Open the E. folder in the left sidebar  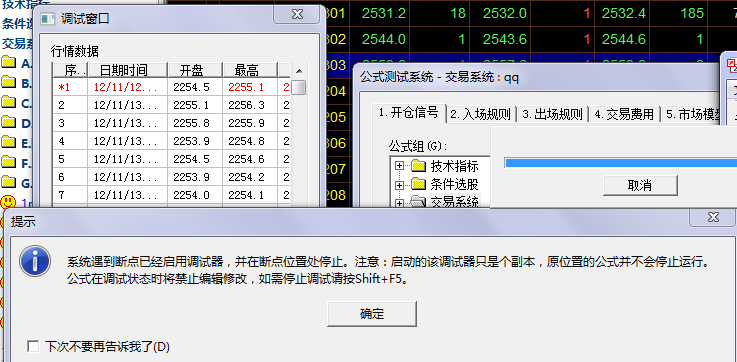(x=16, y=142)
